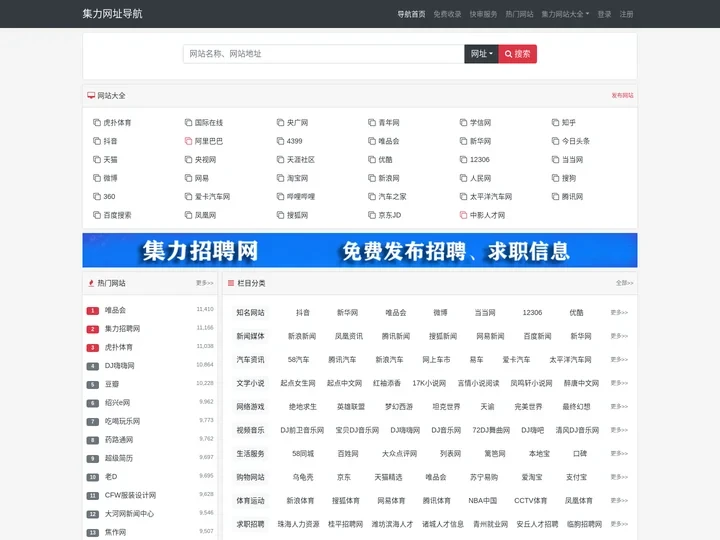The image size is (720, 540).
Task: Click 更多>> in the 求职招聘 row
Action: point(619,524)
